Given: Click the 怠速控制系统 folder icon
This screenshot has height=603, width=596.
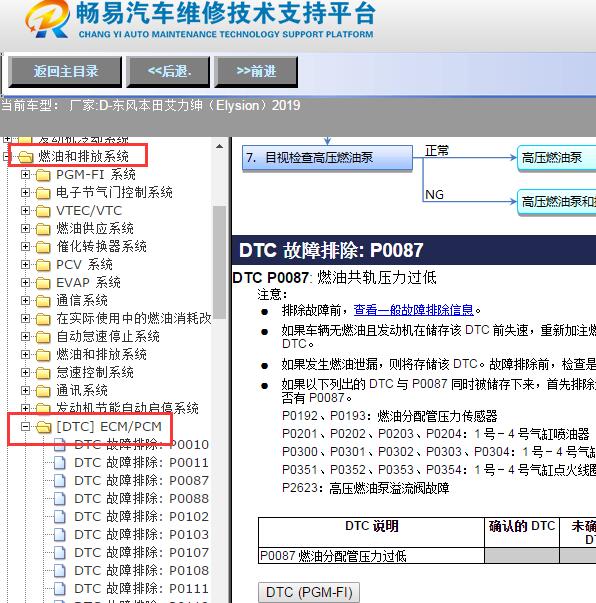Looking at the screenshot, I should [43, 373].
